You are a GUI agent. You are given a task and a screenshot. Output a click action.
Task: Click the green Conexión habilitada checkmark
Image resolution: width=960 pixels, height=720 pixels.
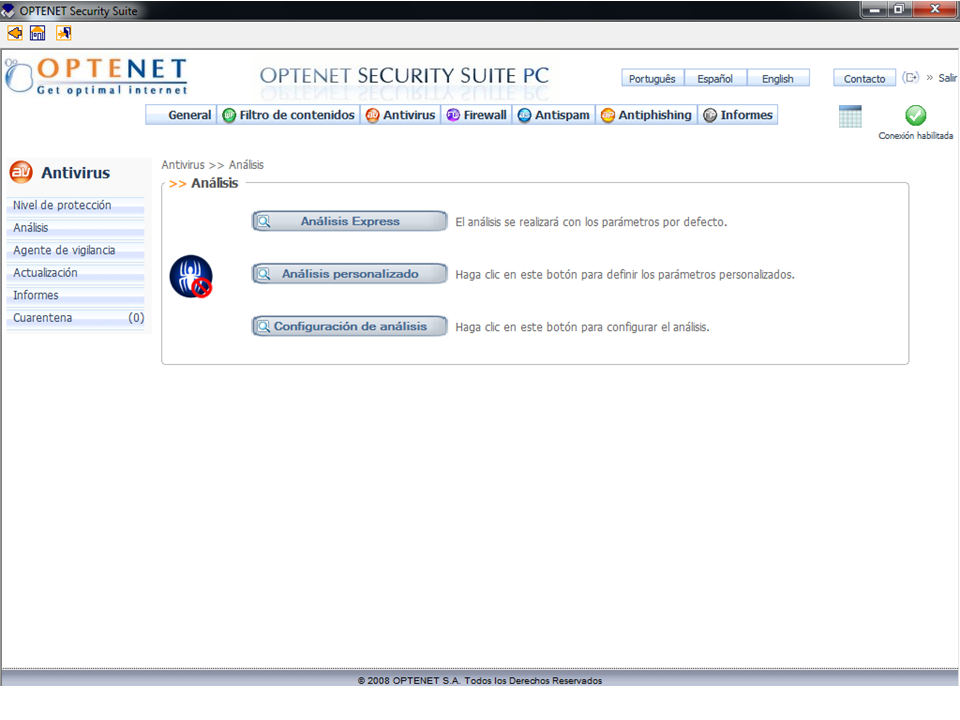915,116
